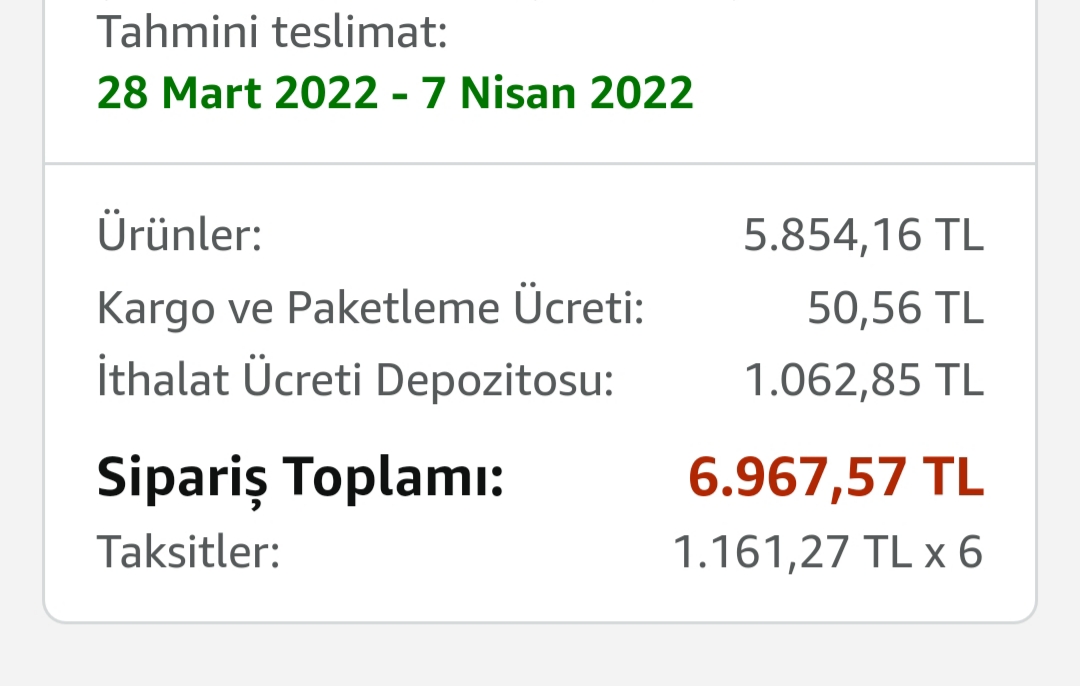Click the divider line above the price breakdown

(540, 163)
